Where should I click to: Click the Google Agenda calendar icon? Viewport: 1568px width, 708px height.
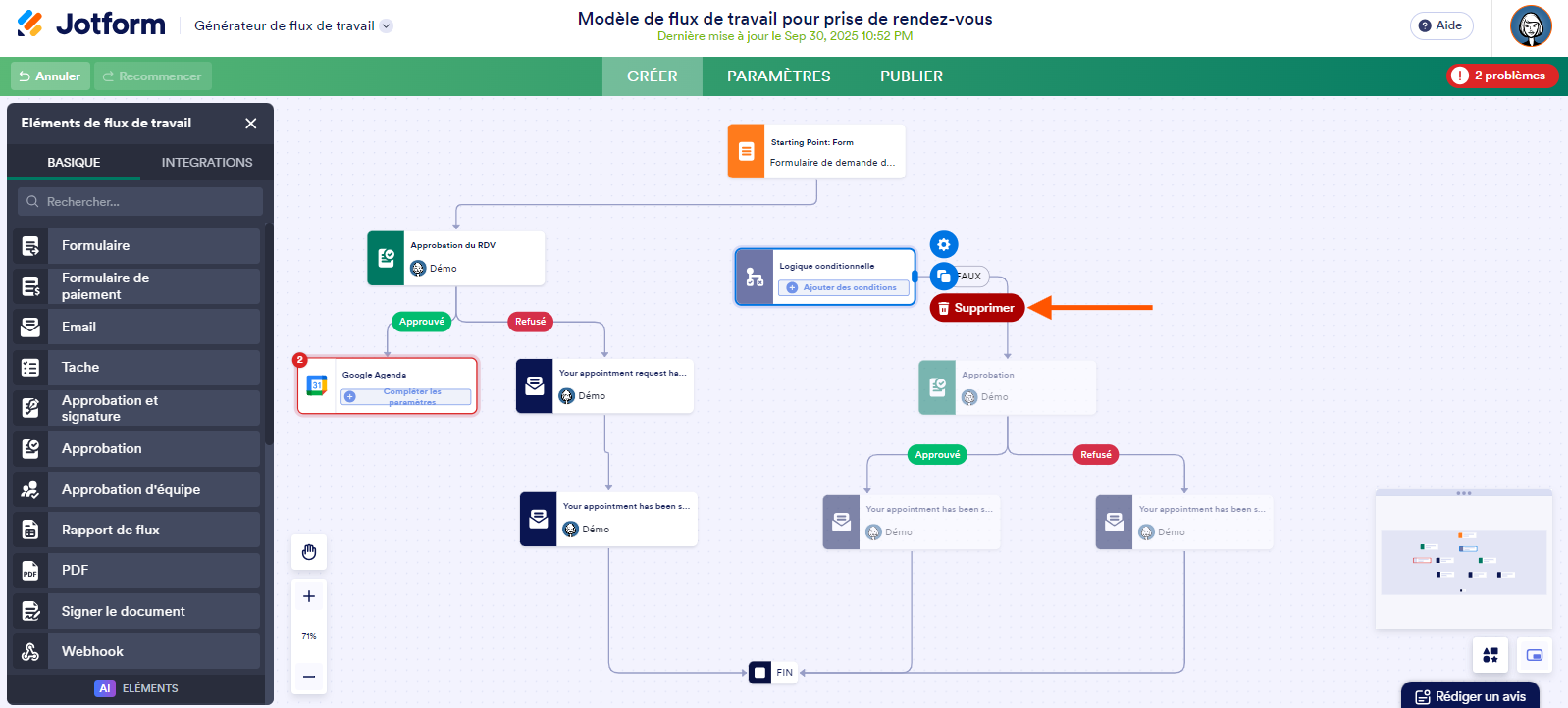point(317,385)
